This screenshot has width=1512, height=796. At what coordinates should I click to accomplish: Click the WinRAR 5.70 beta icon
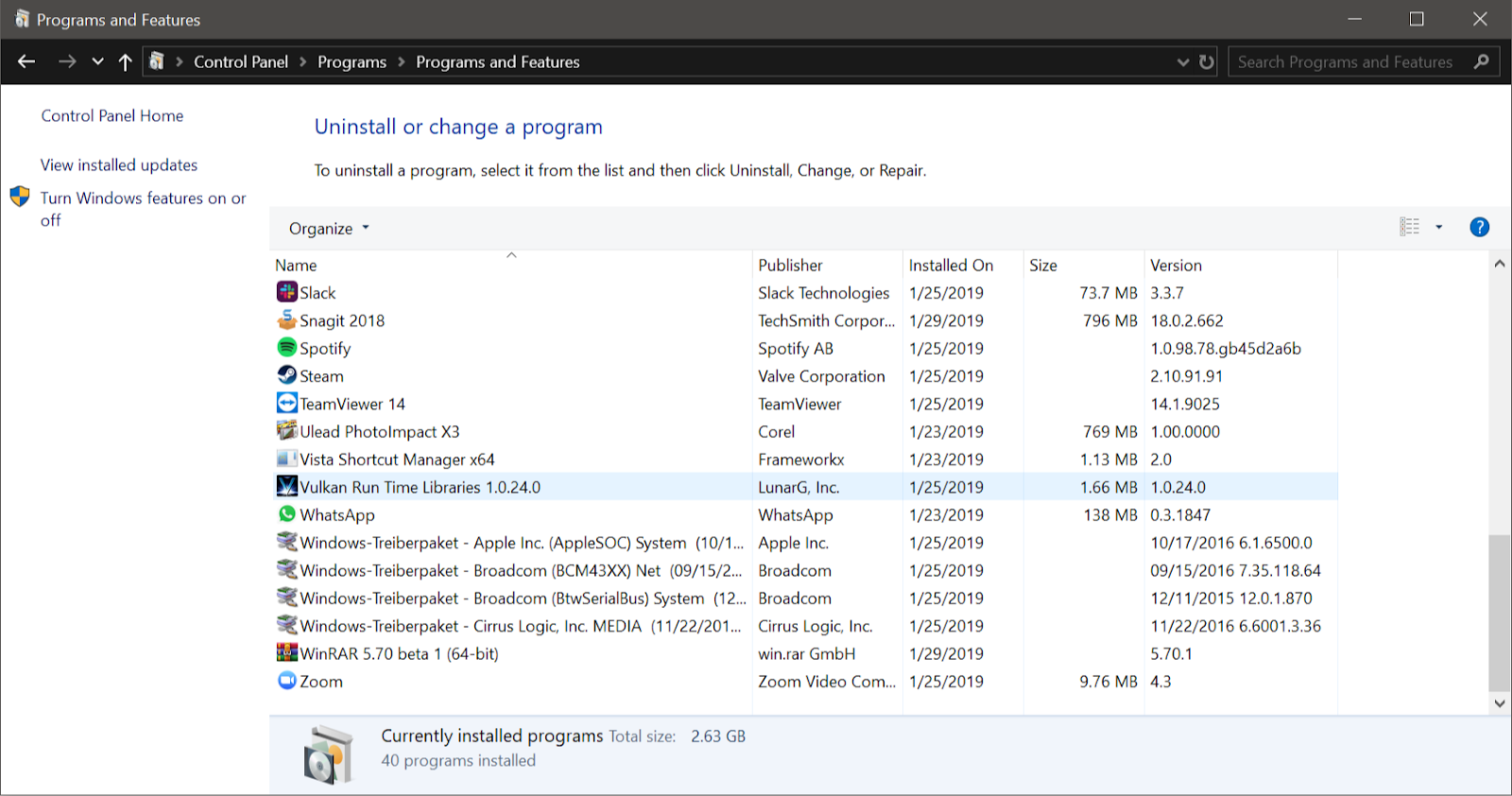287,652
